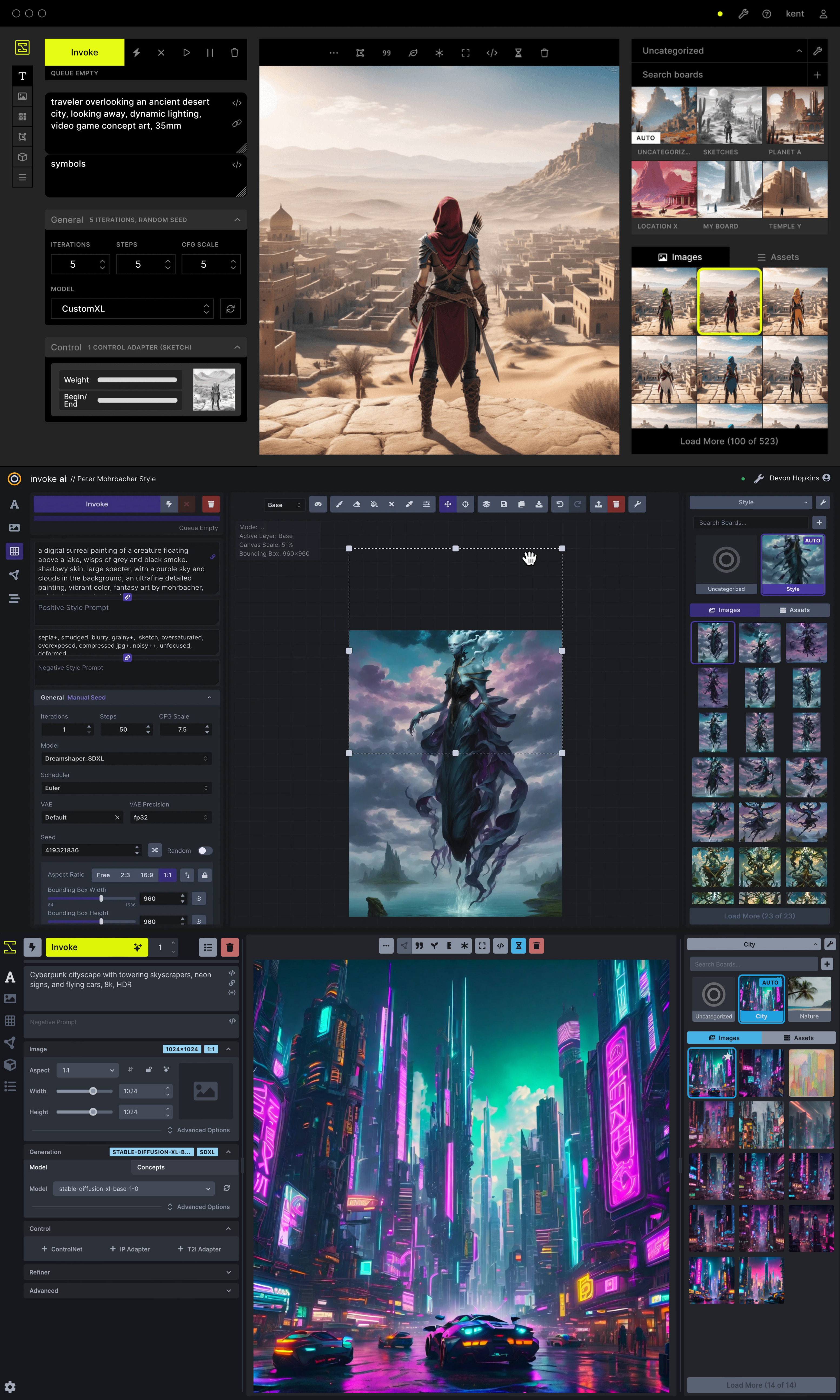Toggle the aspect lock icon beside bottom Aspect dropdown
This screenshot has height=1400, width=840.
pyautogui.click(x=148, y=1070)
